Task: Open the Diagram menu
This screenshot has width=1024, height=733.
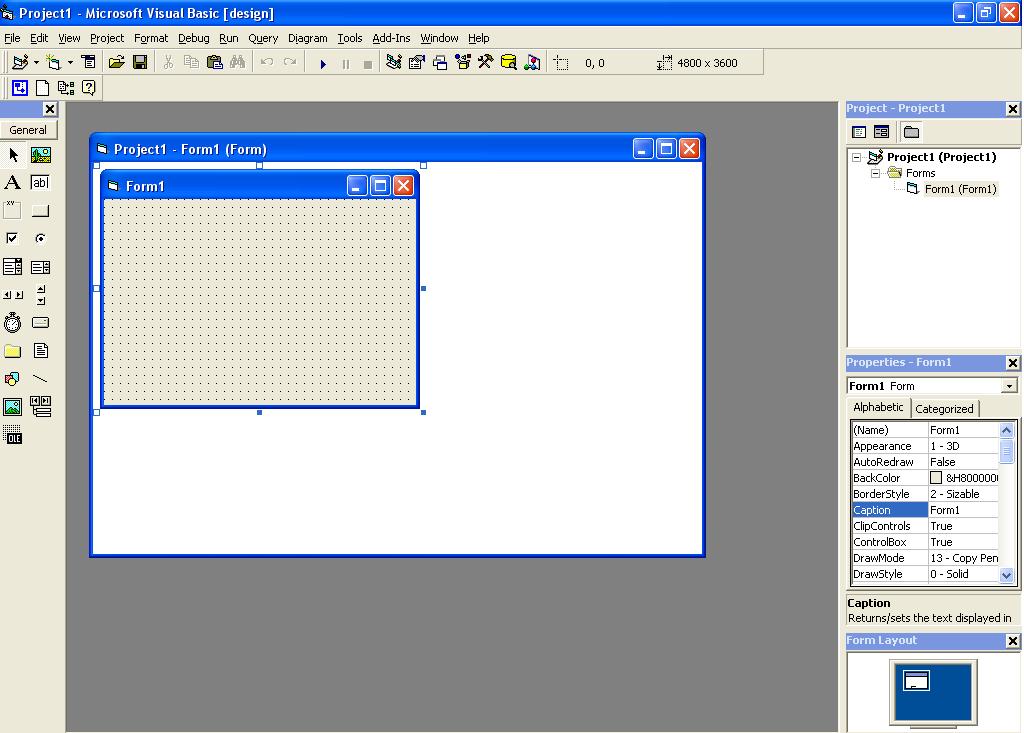Action: [x=308, y=38]
